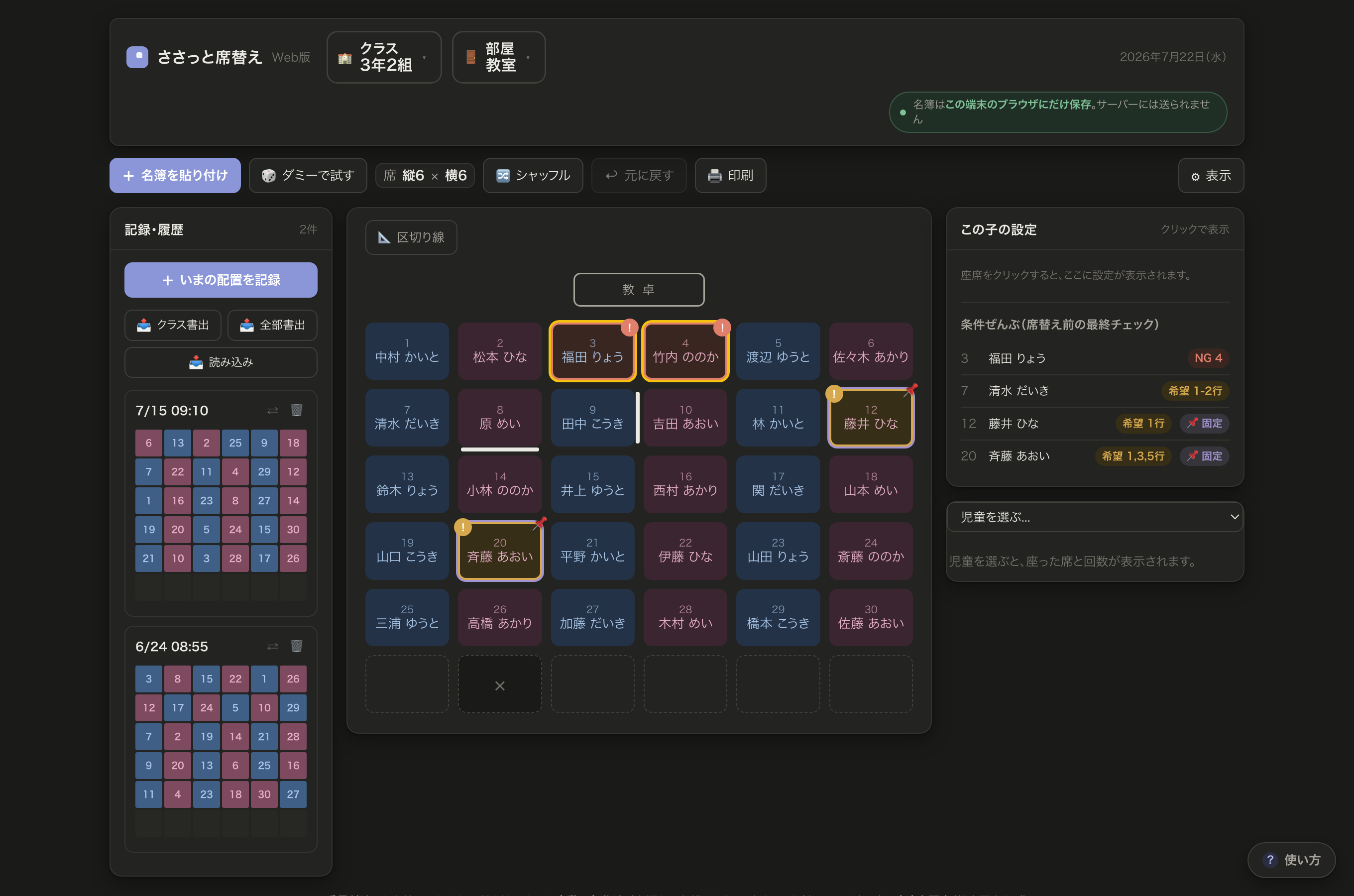Click the warning badge on seat 3 福田 りょう
Image resolution: width=1354 pixels, height=896 pixels.
629,328
